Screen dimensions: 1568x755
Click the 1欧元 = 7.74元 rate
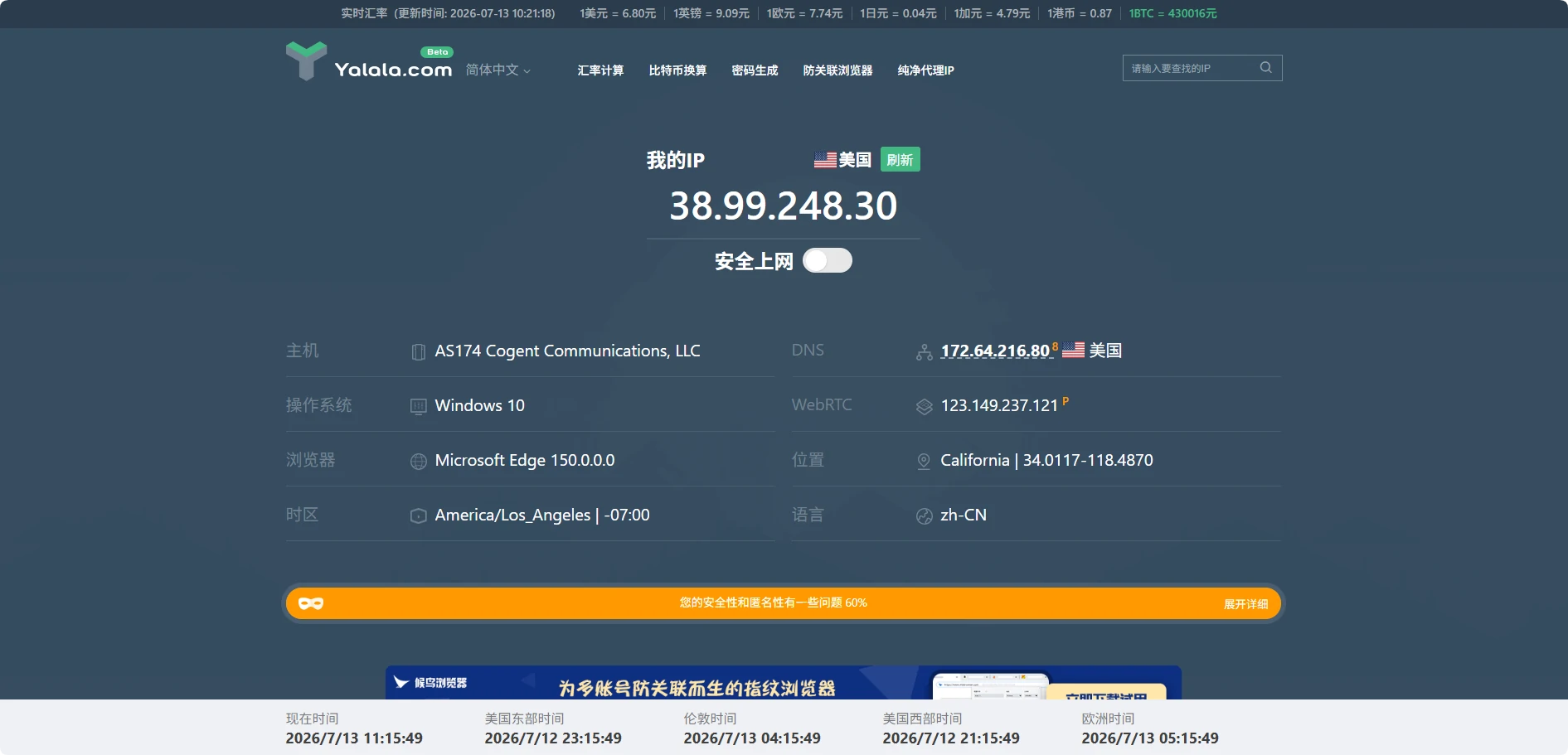click(x=804, y=13)
